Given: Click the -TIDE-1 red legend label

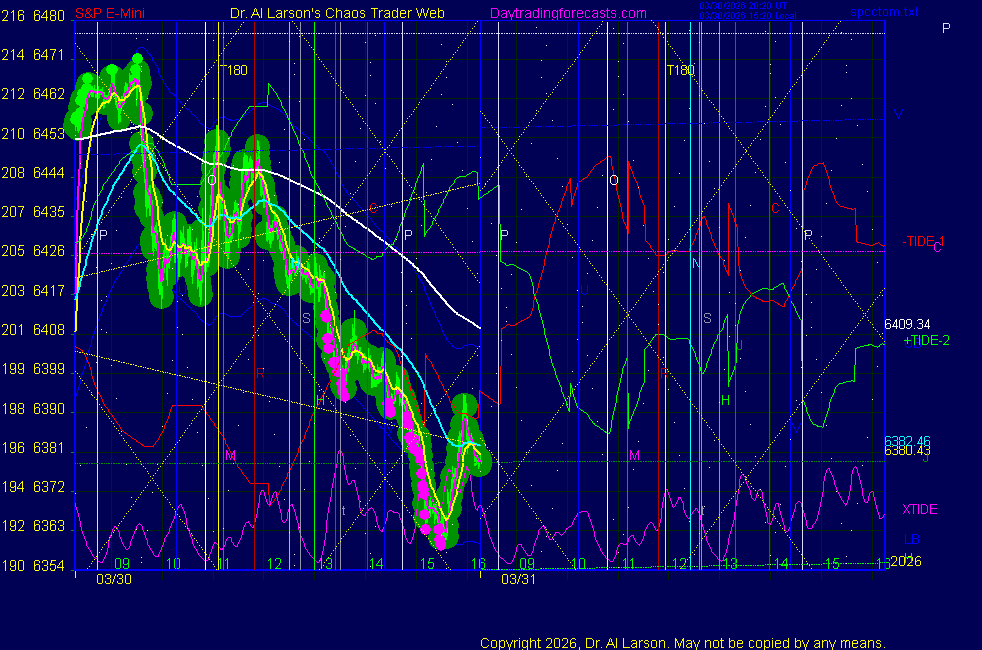Looking at the screenshot, I should tap(923, 241).
